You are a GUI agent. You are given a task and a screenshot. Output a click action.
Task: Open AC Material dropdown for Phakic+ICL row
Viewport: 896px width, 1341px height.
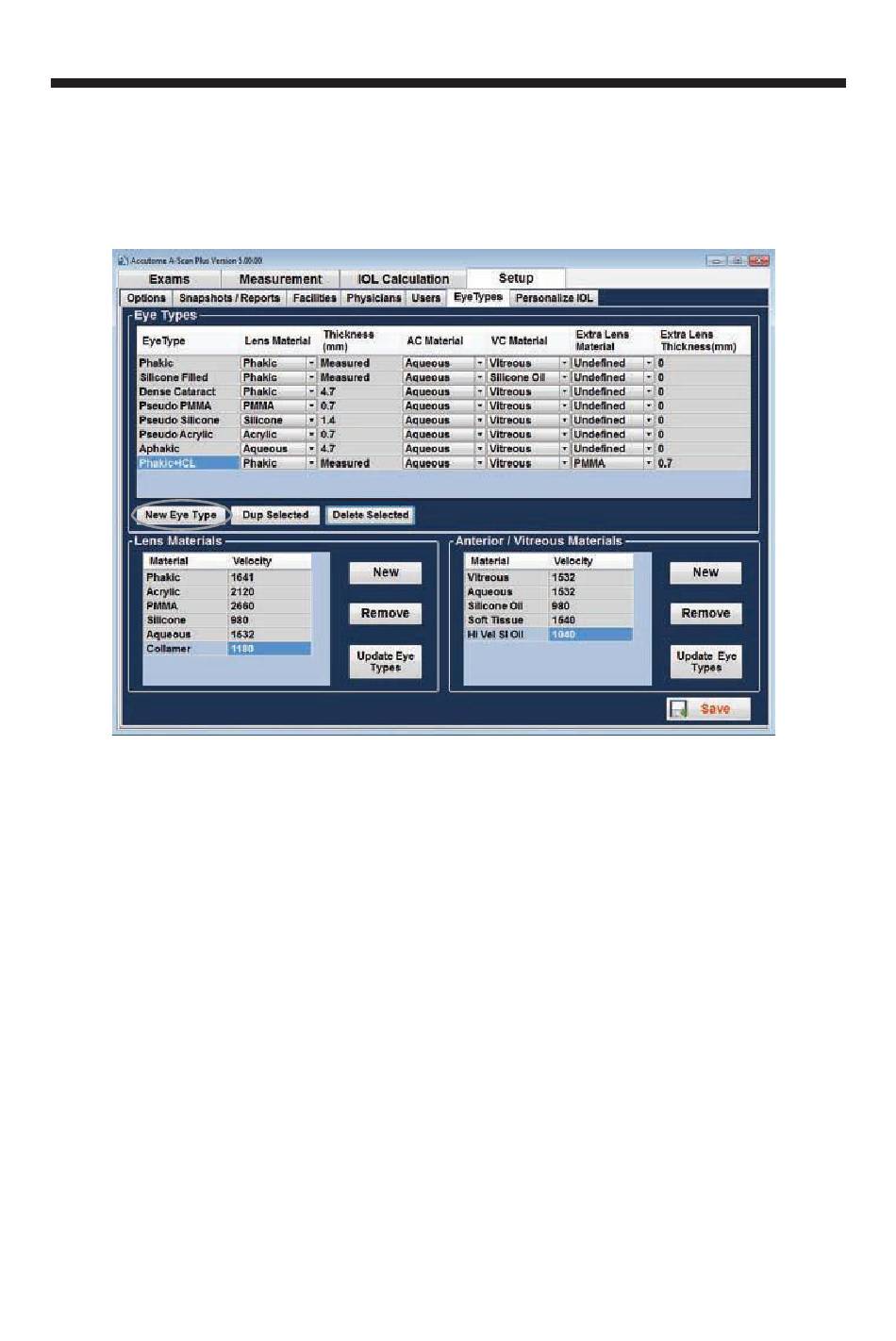point(480,463)
